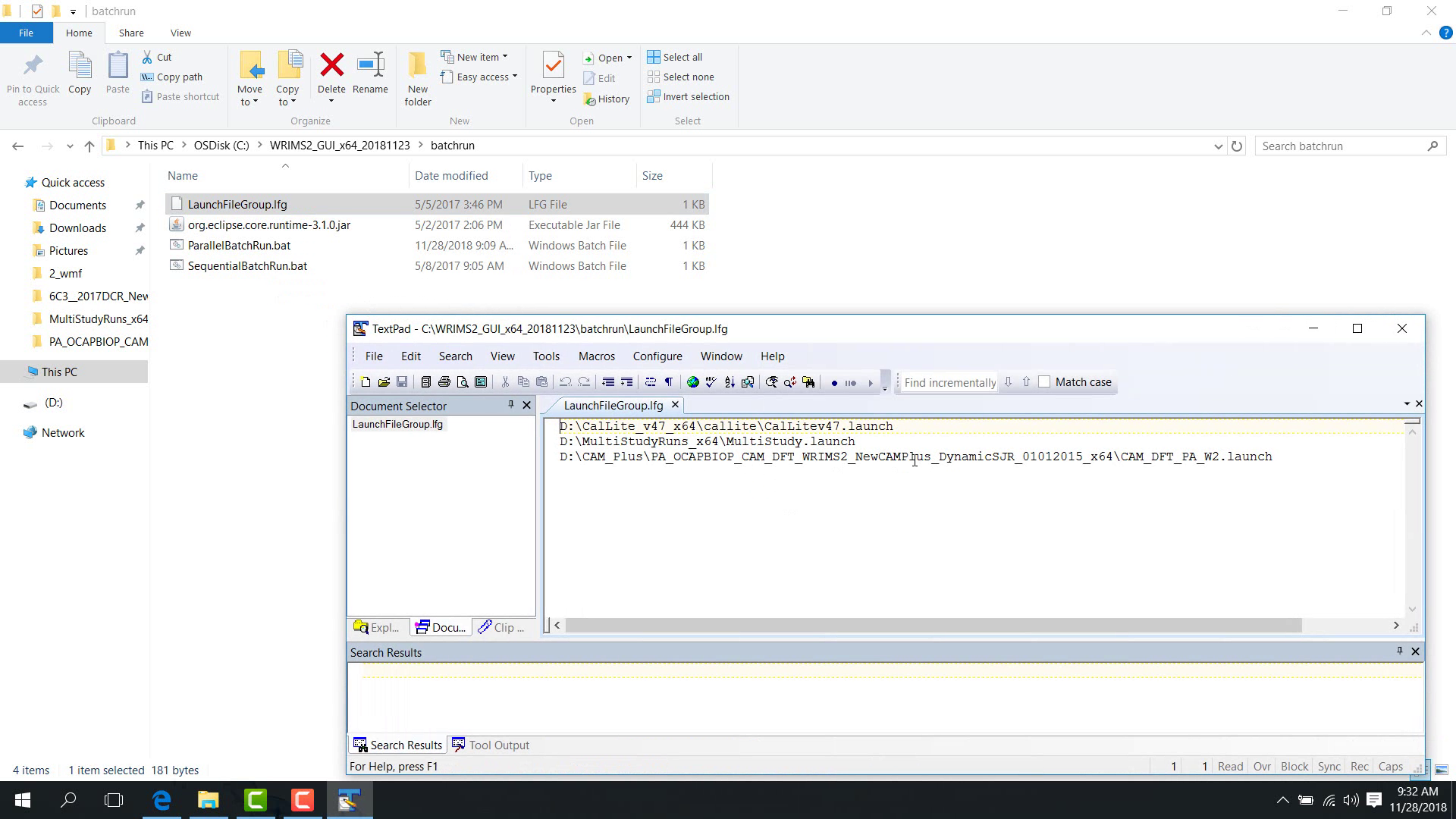This screenshot has height=819, width=1456.
Task: Create a new document in TextPad
Action: pos(366,382)
